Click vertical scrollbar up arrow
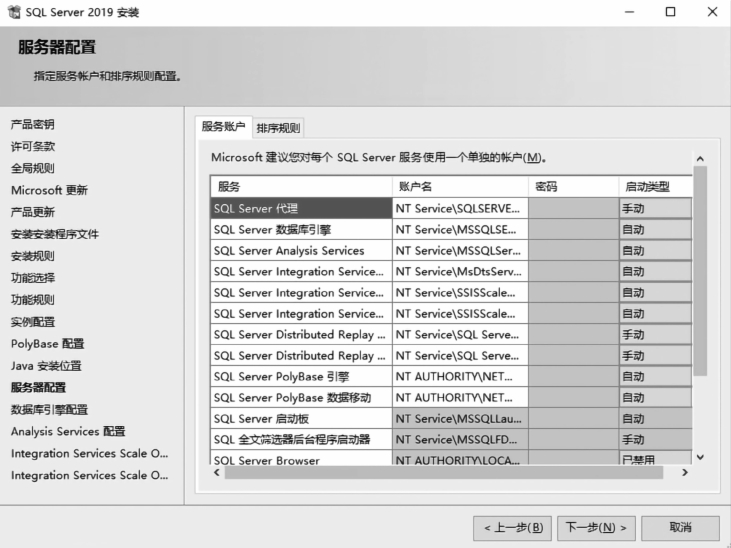 point(700,159)
